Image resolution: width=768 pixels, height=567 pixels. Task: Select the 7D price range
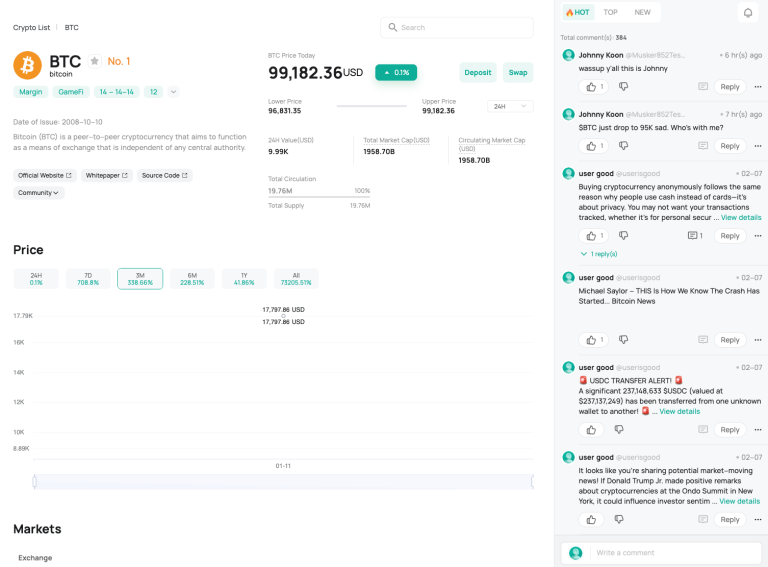coord(88,279)
